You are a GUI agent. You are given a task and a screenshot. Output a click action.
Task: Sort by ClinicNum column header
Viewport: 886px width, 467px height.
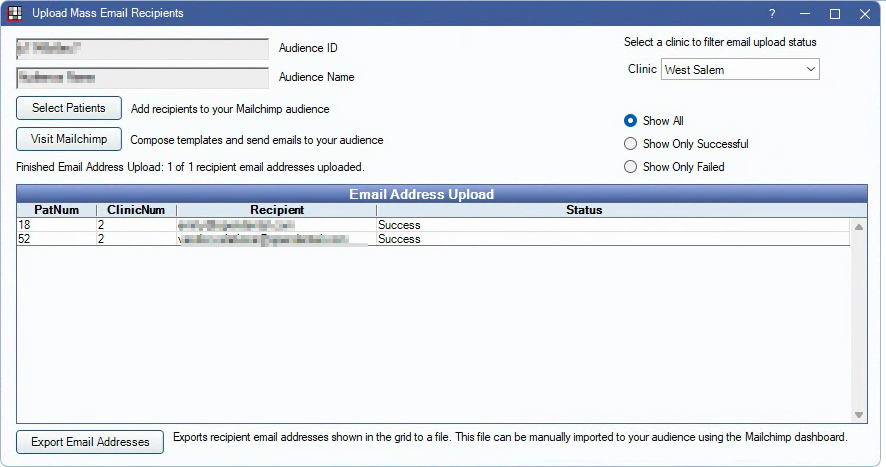click(x=136, y=211)
